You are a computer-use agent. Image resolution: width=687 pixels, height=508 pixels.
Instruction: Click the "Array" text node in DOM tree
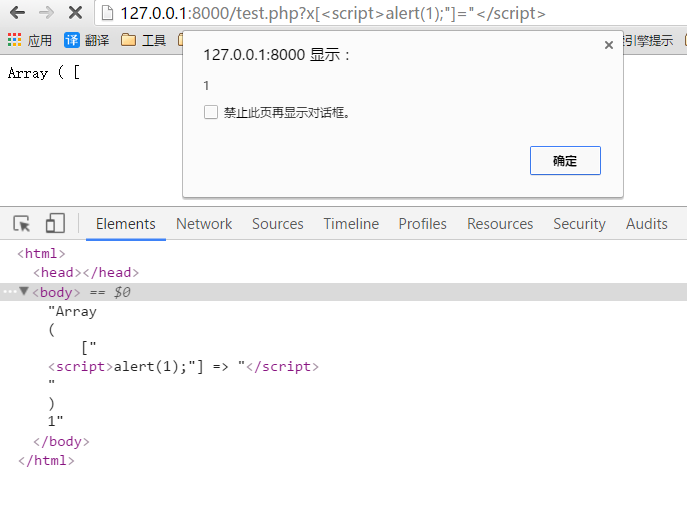point(72,312)
